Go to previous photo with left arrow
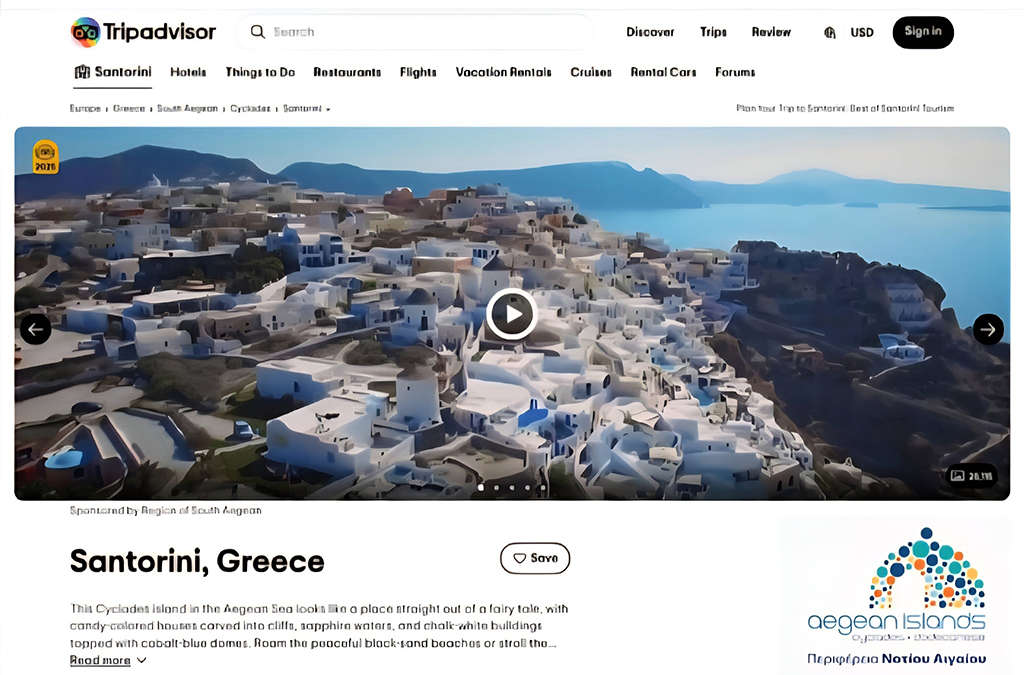This screenshot has width=1024, height=675. [x=35, y=329]
